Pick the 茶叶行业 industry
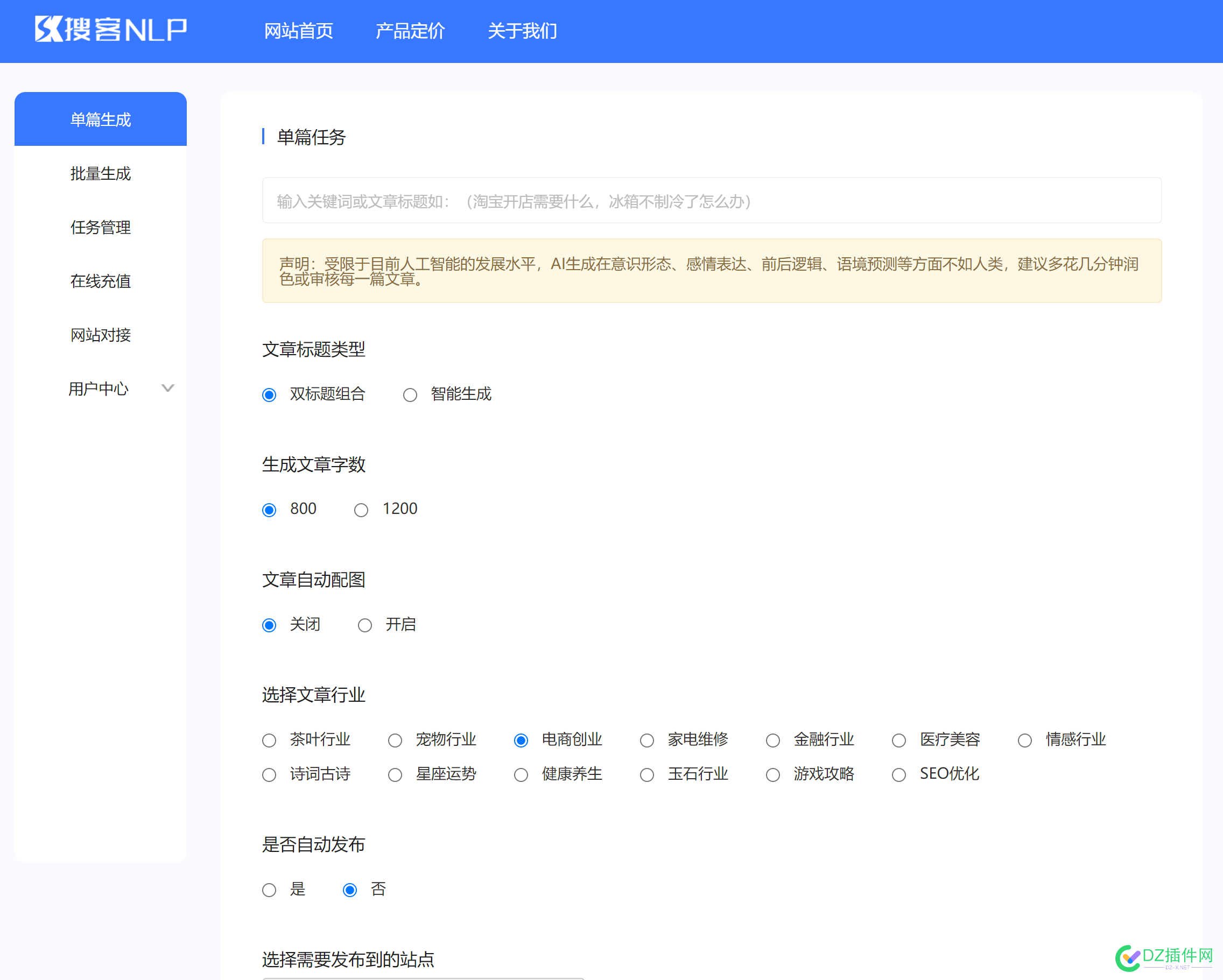Screen dimensions: 1223x980 [x=270, y=740]
